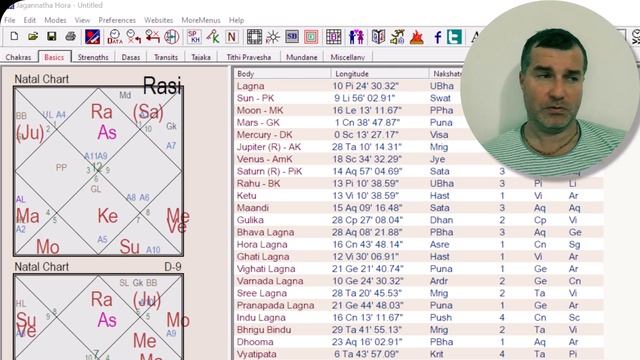This screenshot has height=360, width=640.
Task: Click the N toolbar icon
Action: [x=232, y=37]
